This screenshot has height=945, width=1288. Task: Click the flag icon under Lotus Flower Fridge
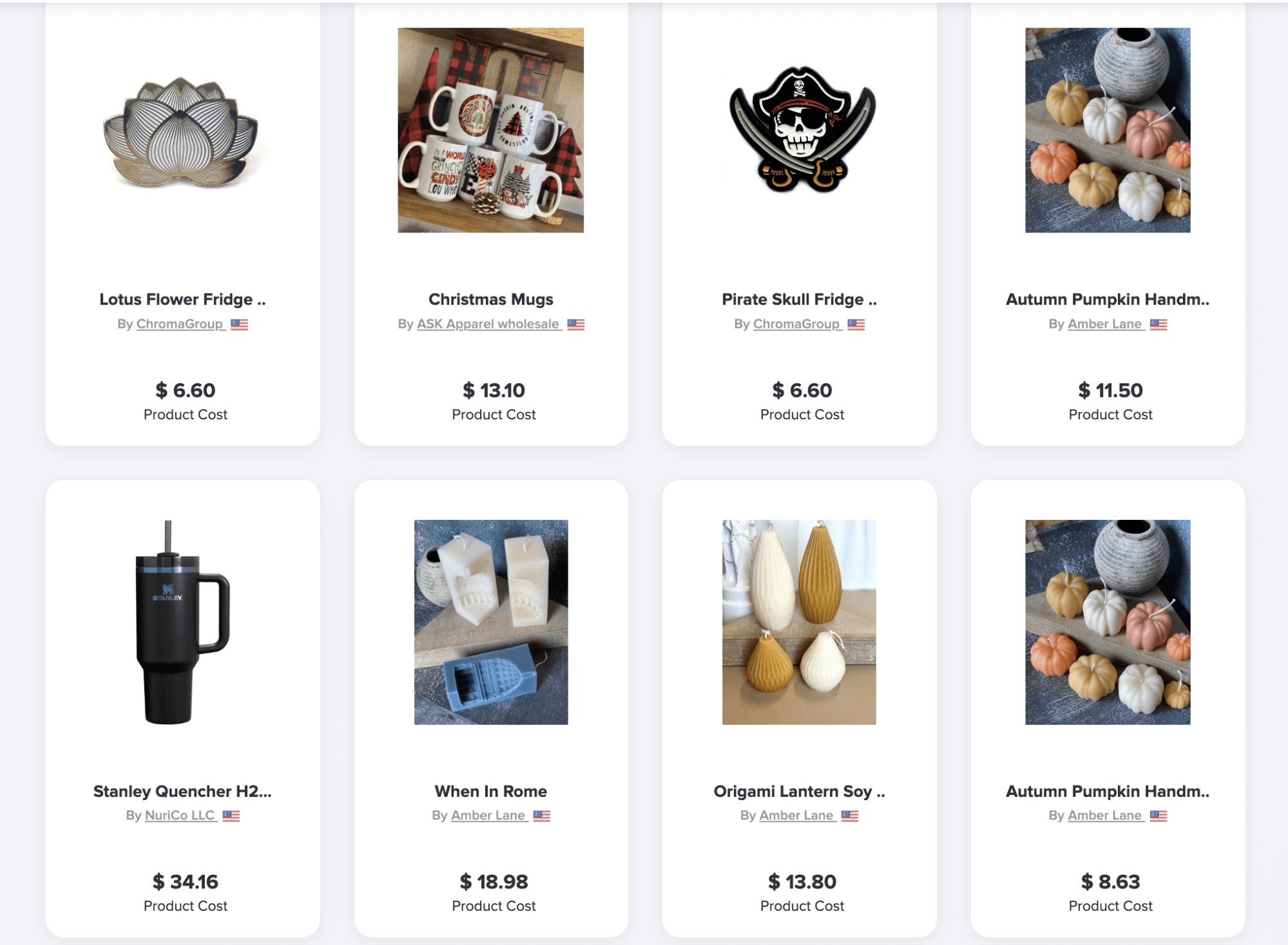click(x=239, y=324)
